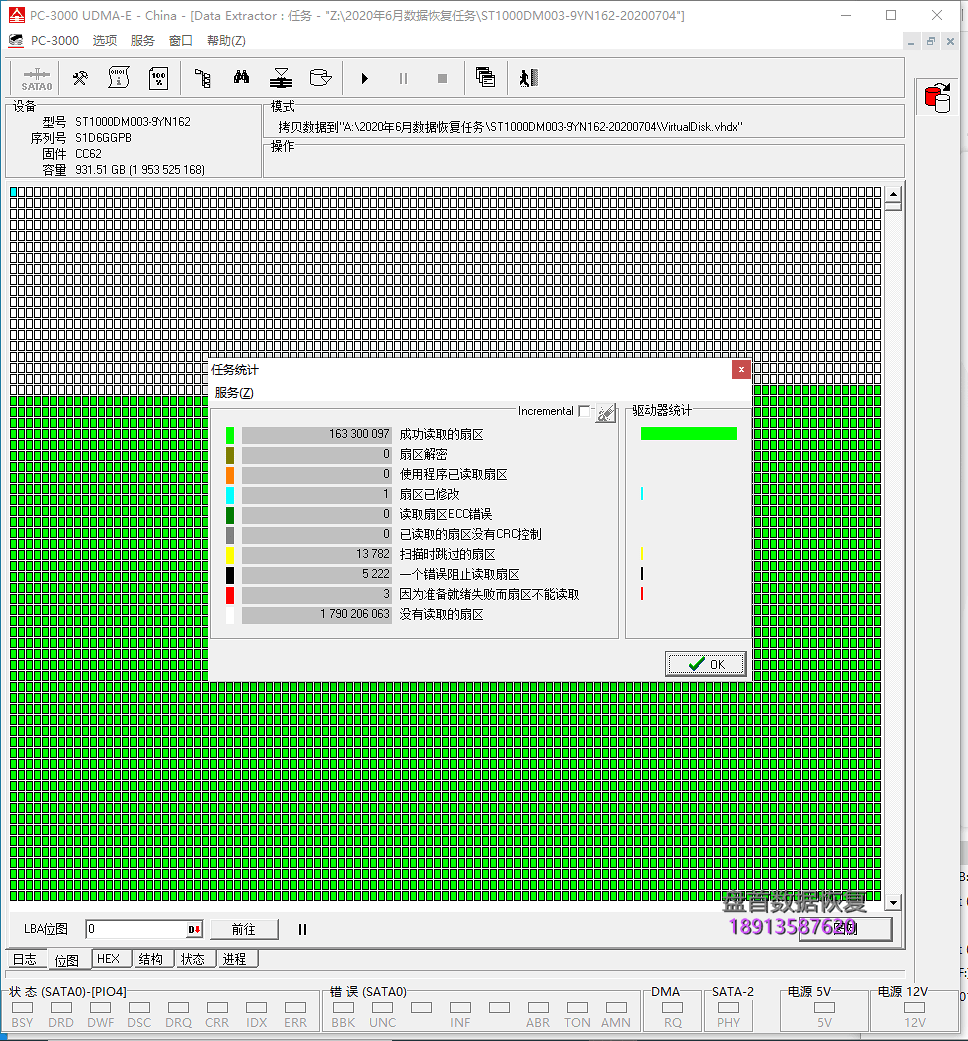Click the red database icon on right panel
This screenshot has width=968, height=1041.
coord(937,98)
